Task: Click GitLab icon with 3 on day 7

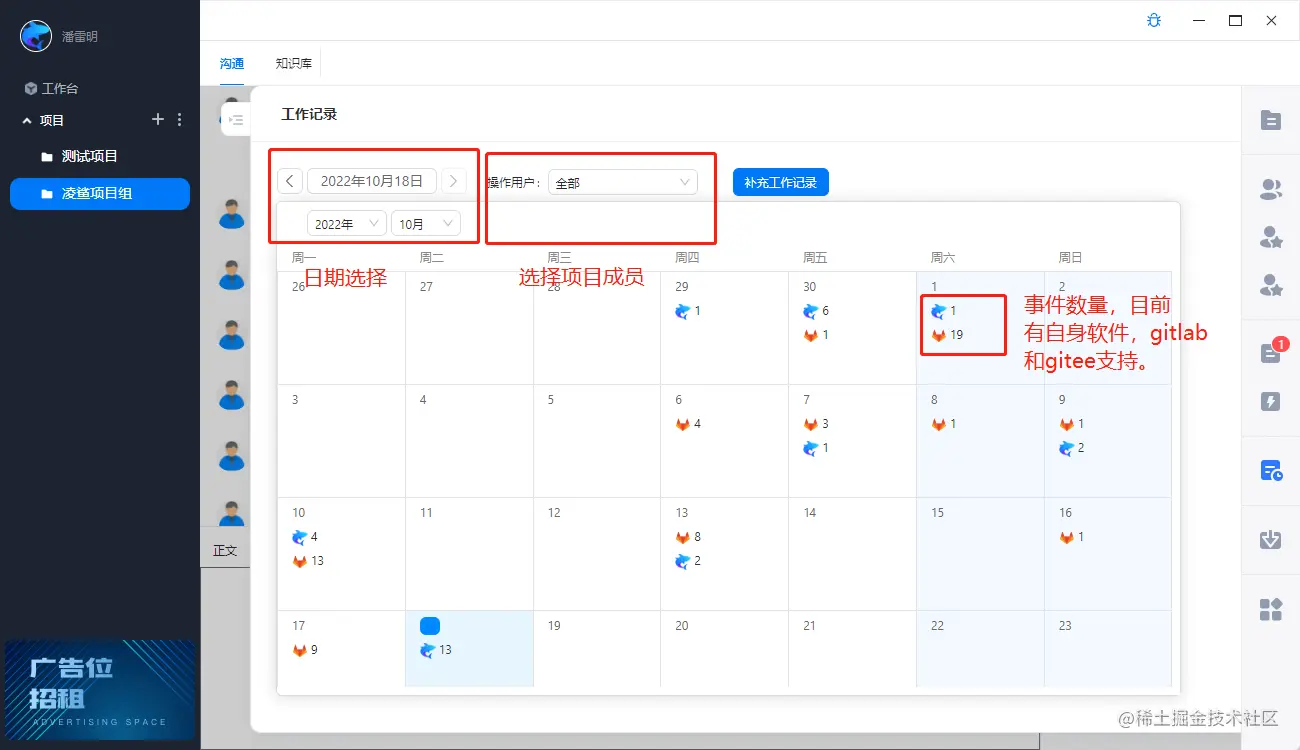Action: click(x=810, y=424)
